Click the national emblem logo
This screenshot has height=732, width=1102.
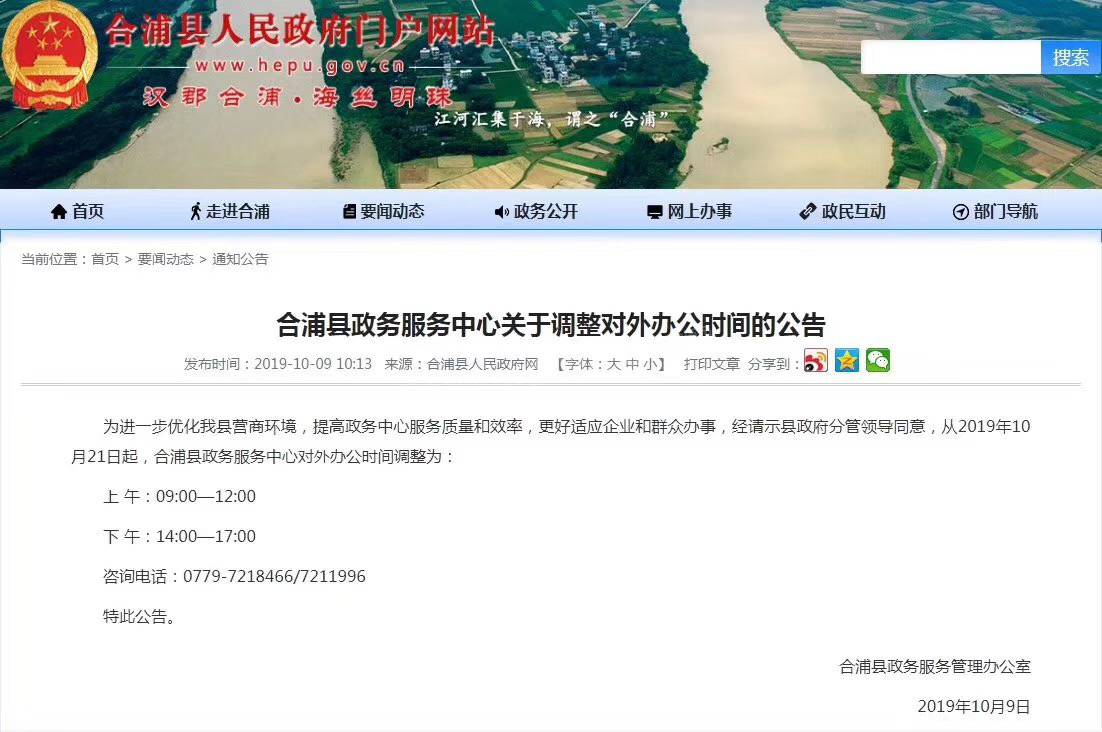pyautogui.click(x=50, y=56)
